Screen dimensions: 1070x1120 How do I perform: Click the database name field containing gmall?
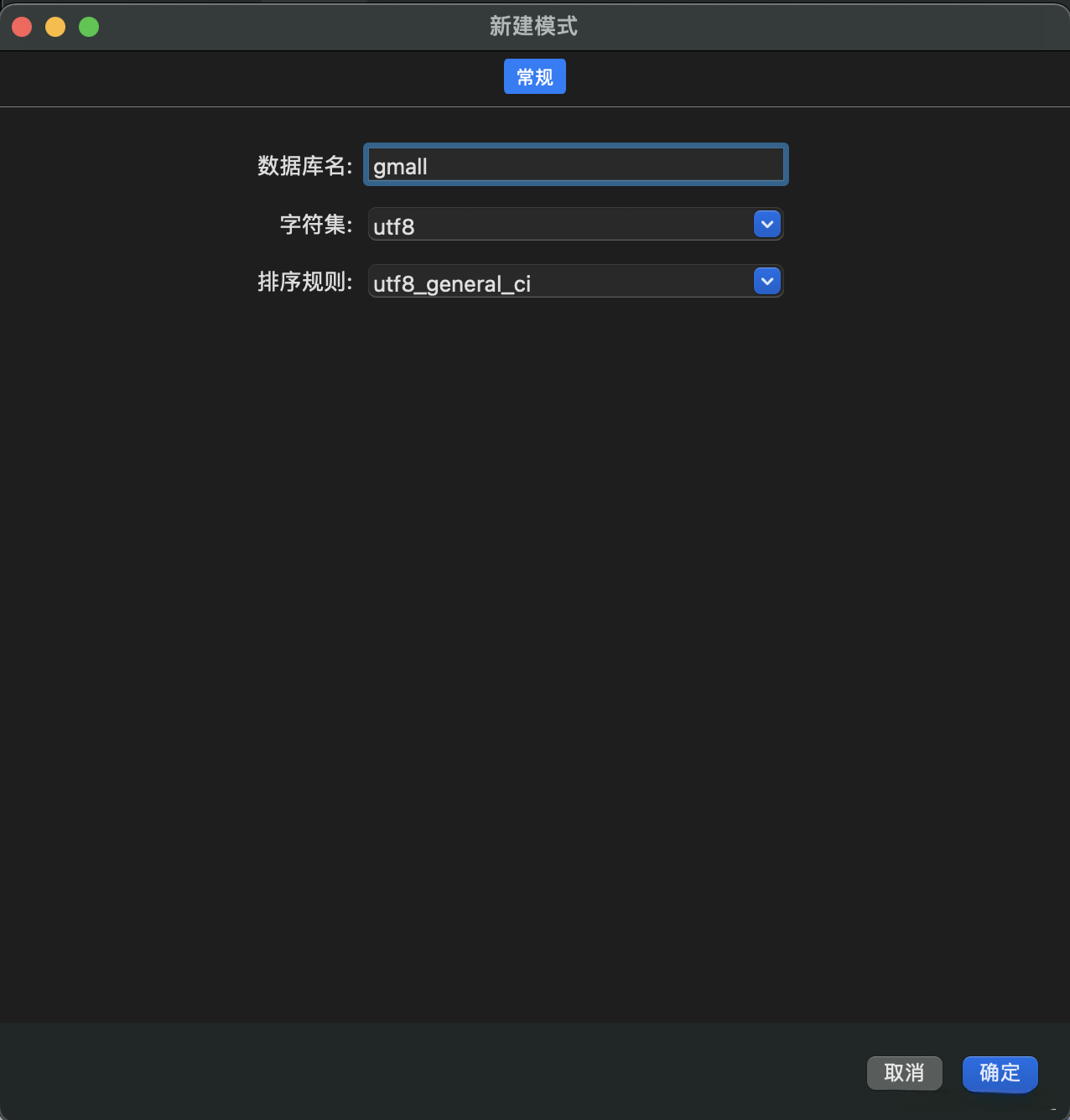click(x=575, y=165)
